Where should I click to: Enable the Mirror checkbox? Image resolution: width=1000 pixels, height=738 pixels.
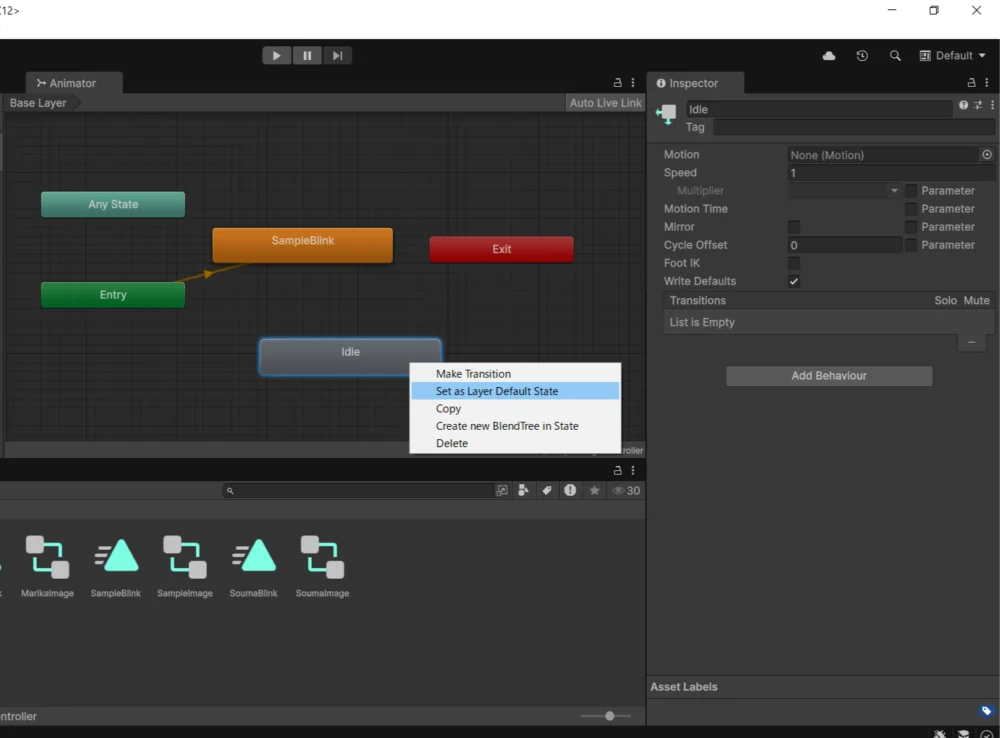[794, 227]
